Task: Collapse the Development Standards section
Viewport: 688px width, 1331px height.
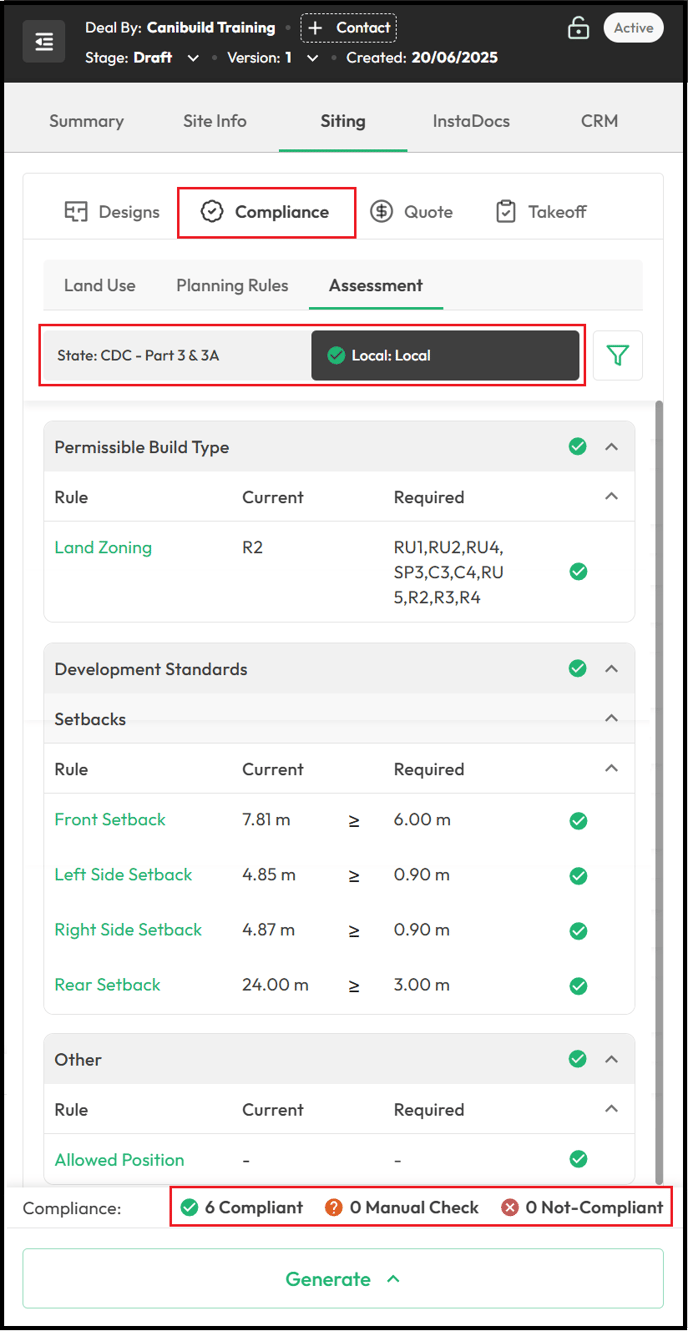Action: tap(612, 669)
